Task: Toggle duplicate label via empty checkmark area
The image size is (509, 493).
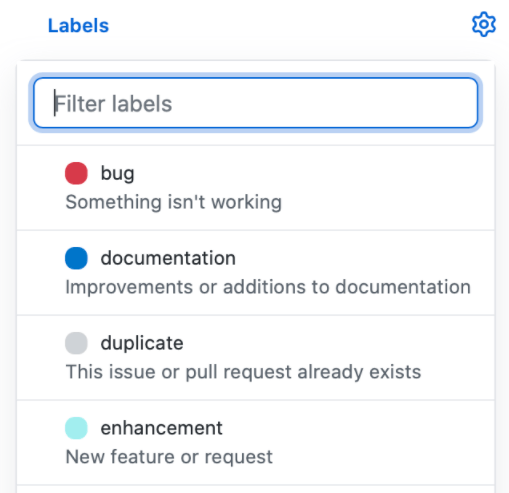Action: pos(41,343)
